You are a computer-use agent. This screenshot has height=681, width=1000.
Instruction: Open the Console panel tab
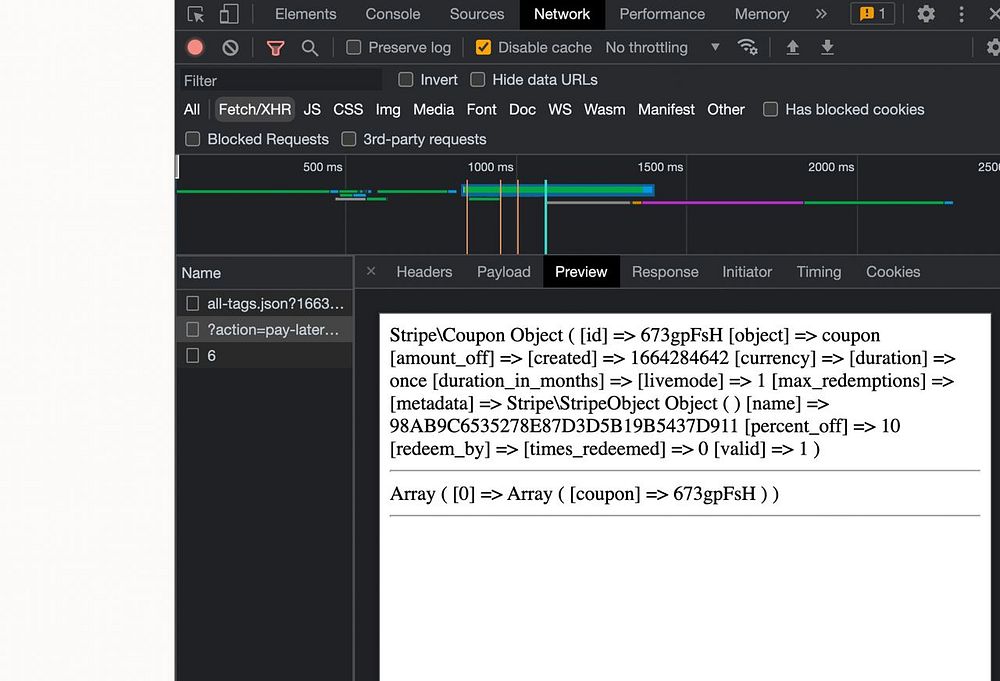point(393,14)
